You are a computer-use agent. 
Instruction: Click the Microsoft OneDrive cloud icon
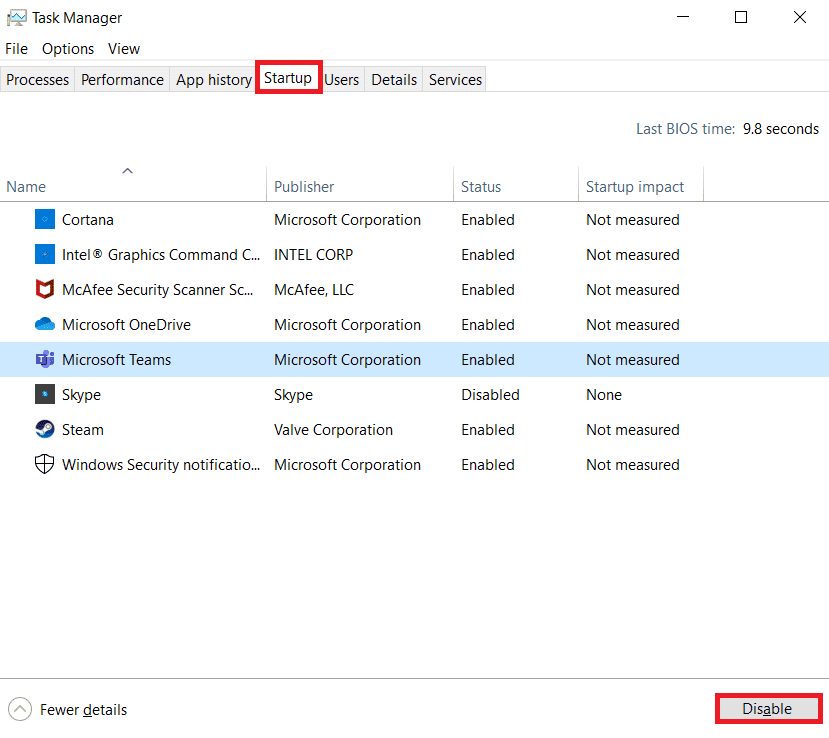coord(44,324)
